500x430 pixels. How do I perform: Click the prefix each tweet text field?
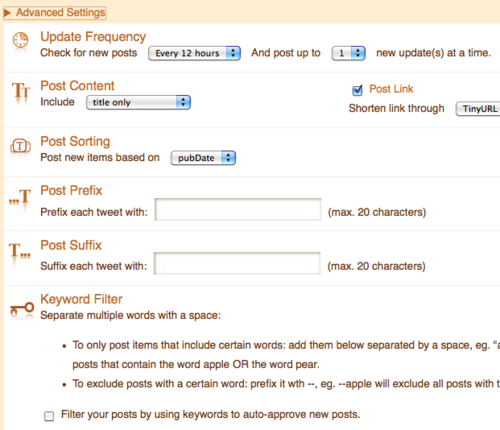tap(238, 209)
